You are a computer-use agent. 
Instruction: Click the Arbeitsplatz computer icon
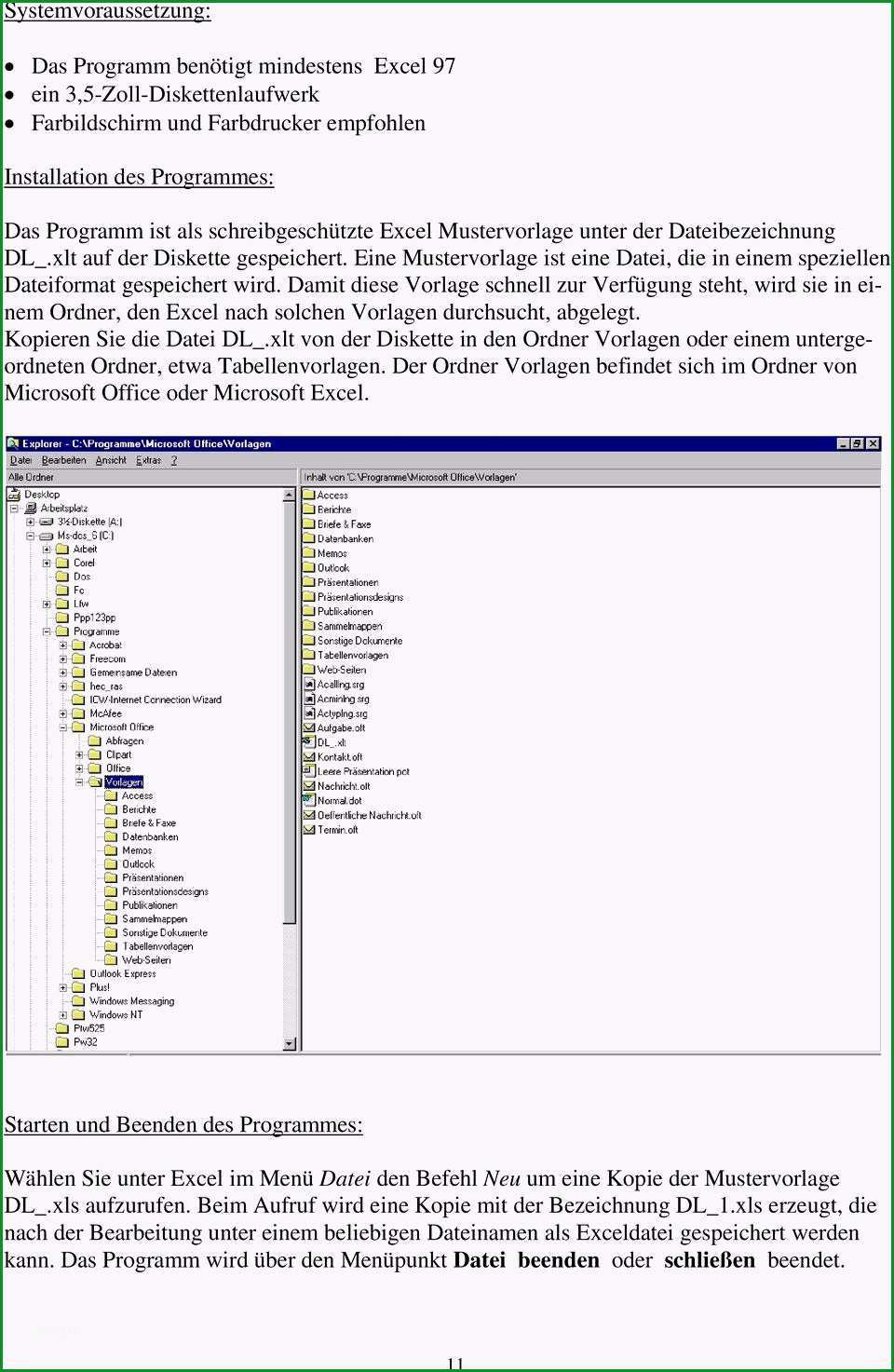[x=31, y=509]
